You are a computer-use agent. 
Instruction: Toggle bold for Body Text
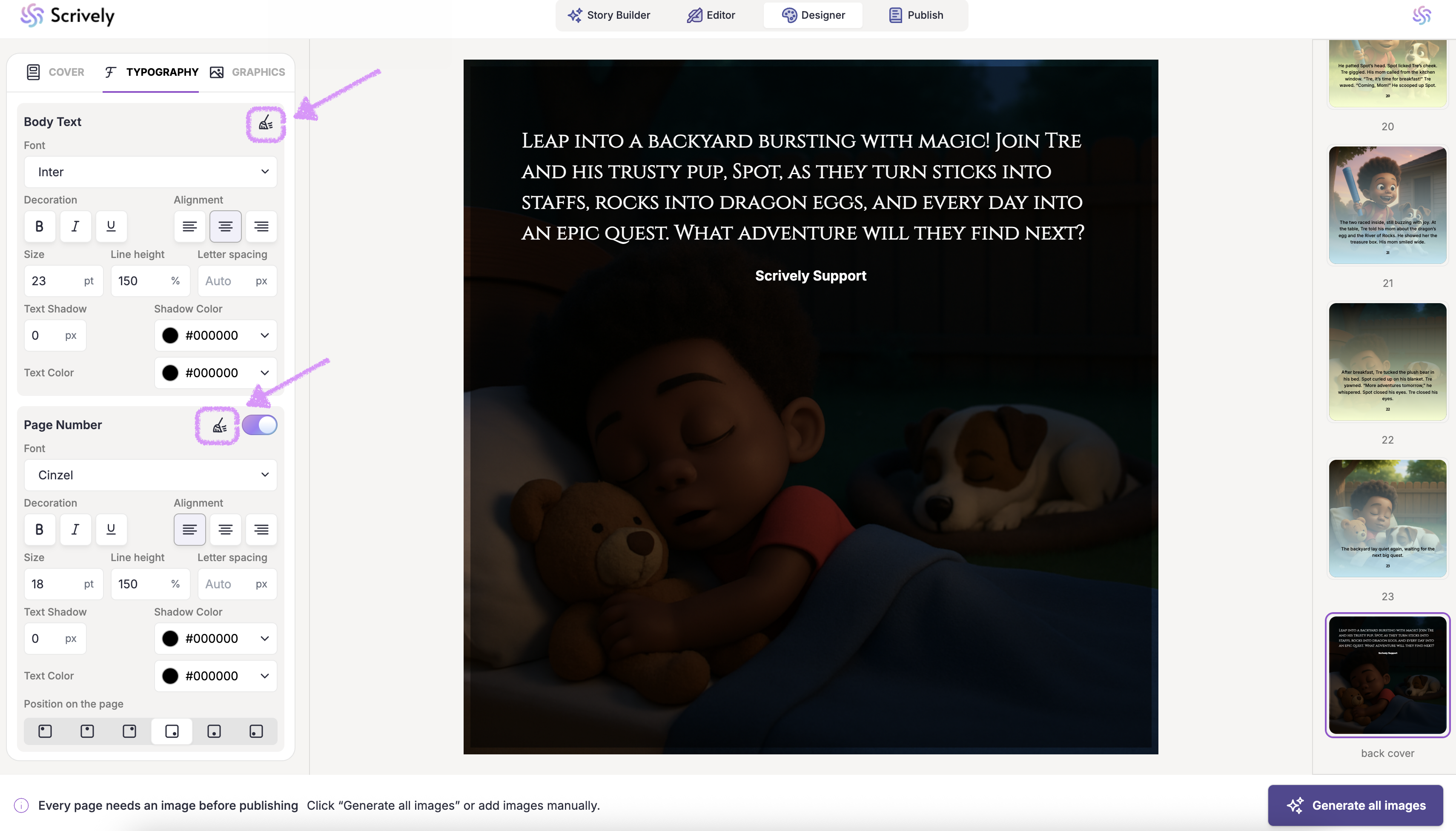(x=40, y=226)
